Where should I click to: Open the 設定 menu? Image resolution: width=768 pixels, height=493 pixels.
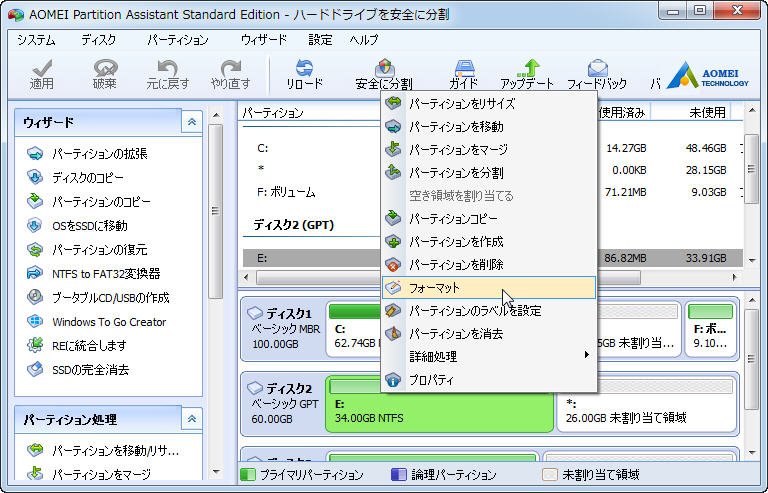coord(320,40)
